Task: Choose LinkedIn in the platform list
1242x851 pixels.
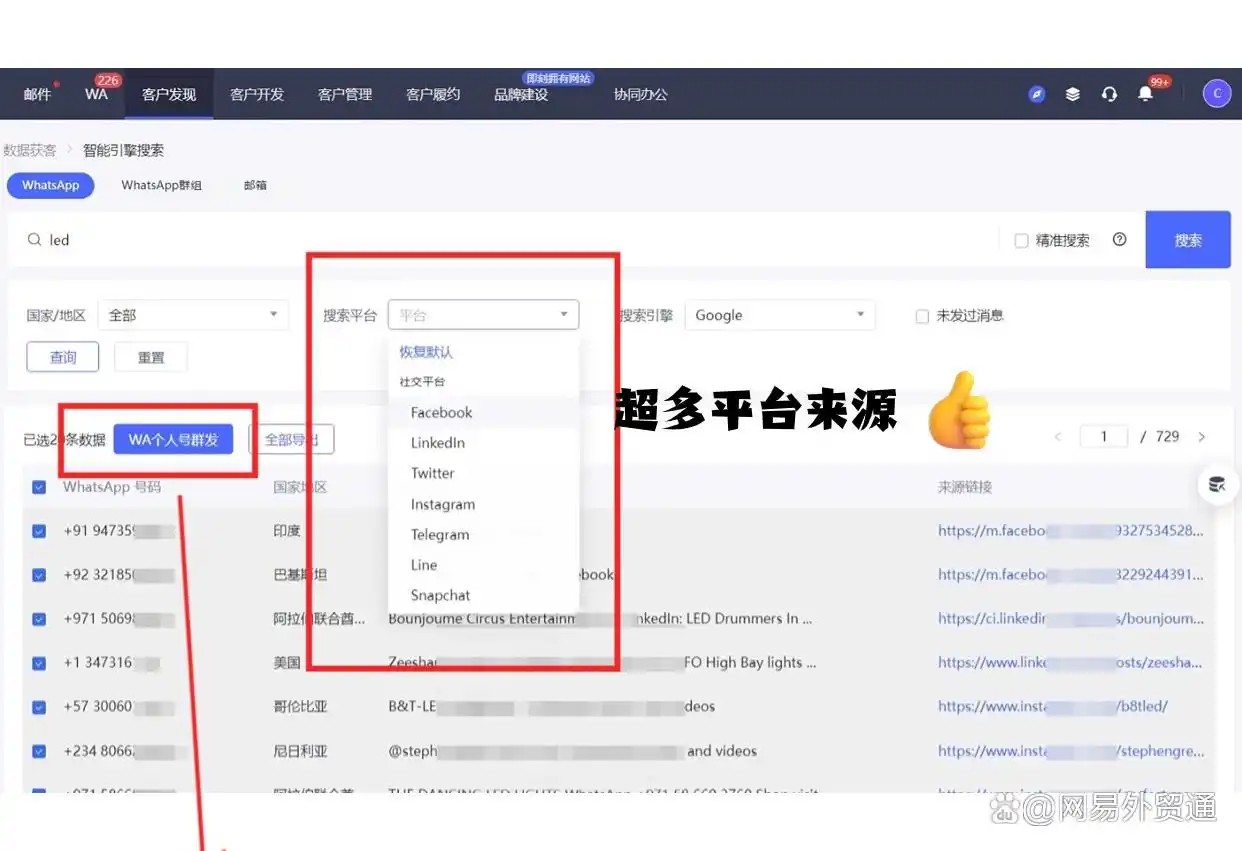Action: point(438,442)
